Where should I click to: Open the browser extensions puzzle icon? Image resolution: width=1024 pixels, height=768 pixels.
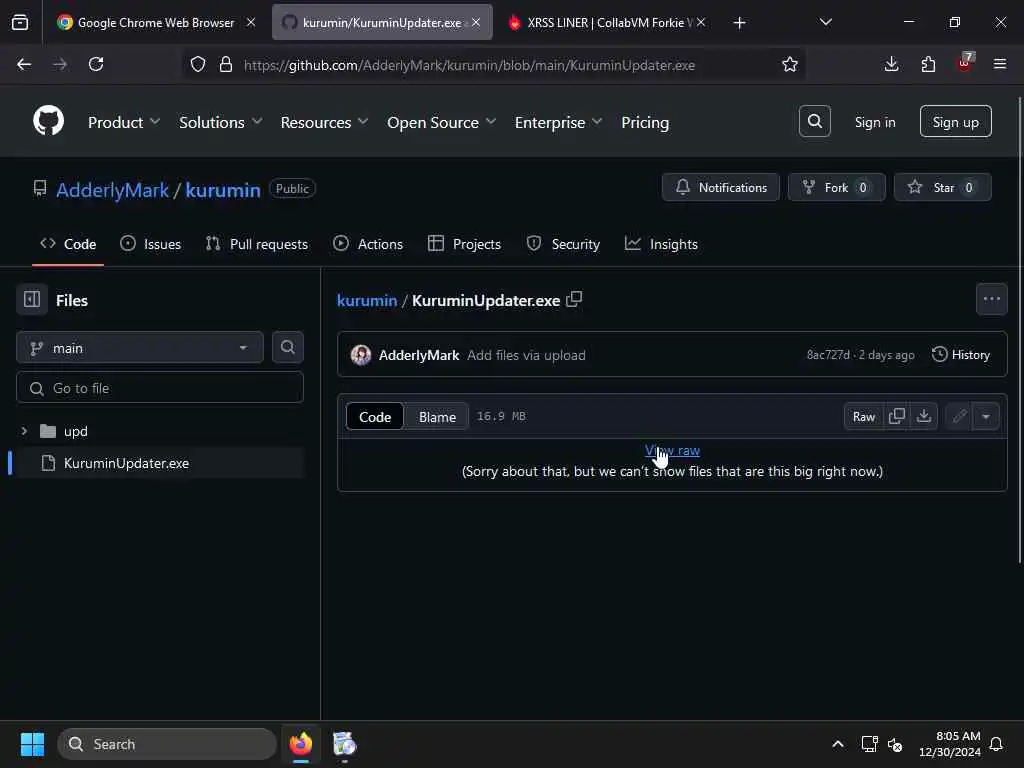tap(928, 64)
